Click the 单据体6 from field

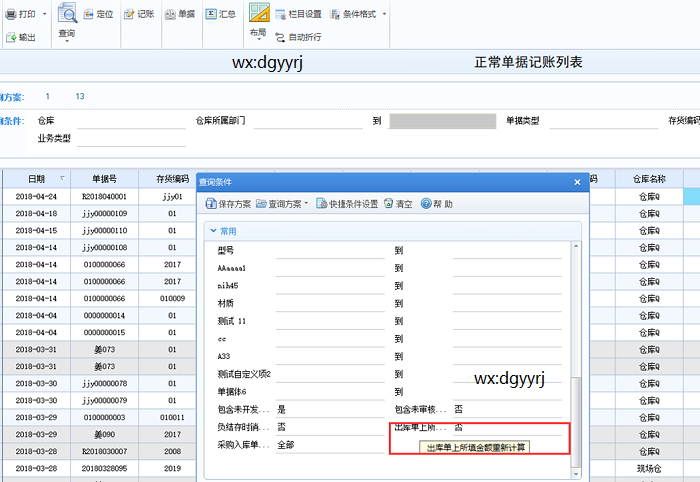(x=330, y=392)
